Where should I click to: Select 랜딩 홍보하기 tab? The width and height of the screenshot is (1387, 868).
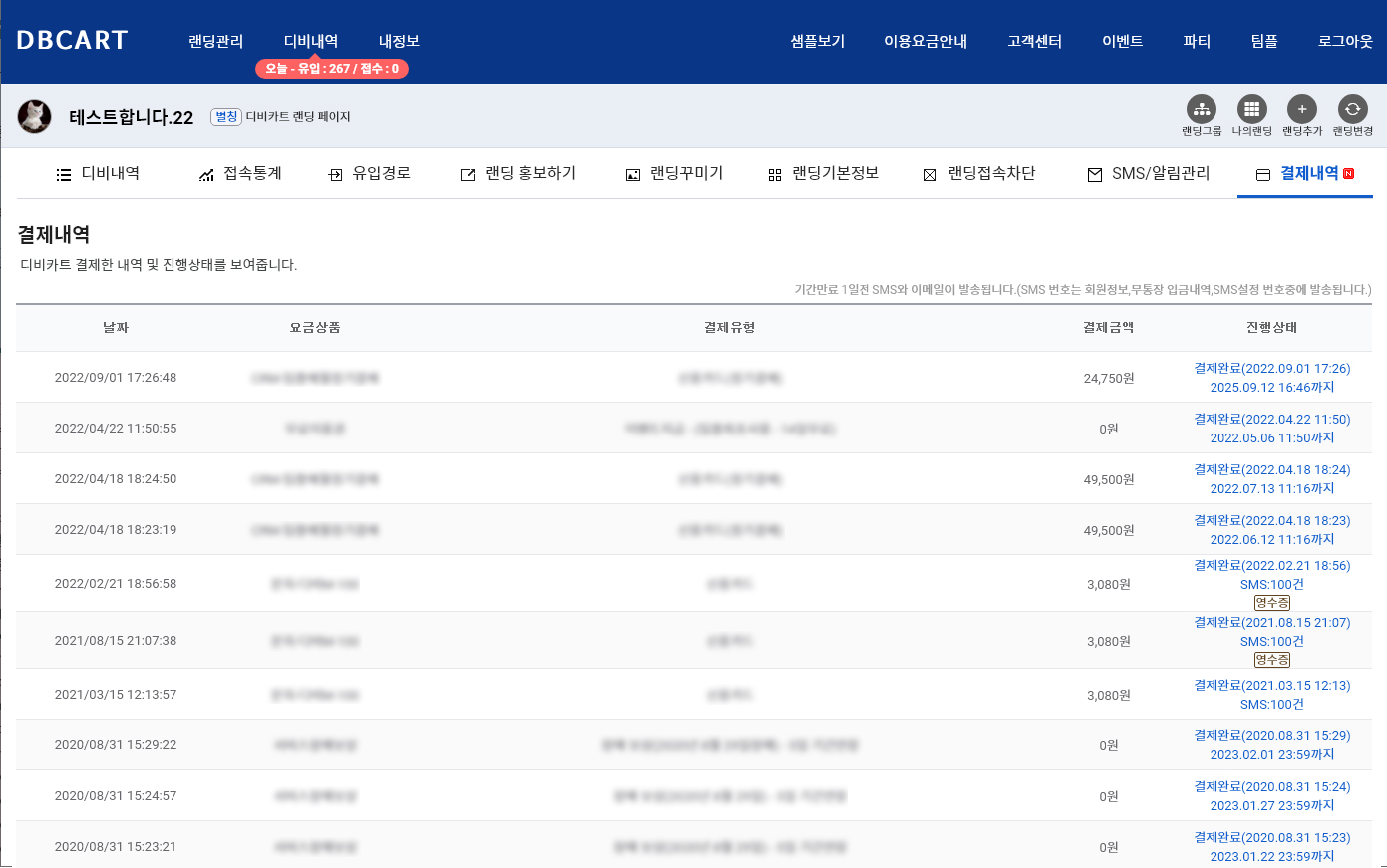(x=519, y=174)
